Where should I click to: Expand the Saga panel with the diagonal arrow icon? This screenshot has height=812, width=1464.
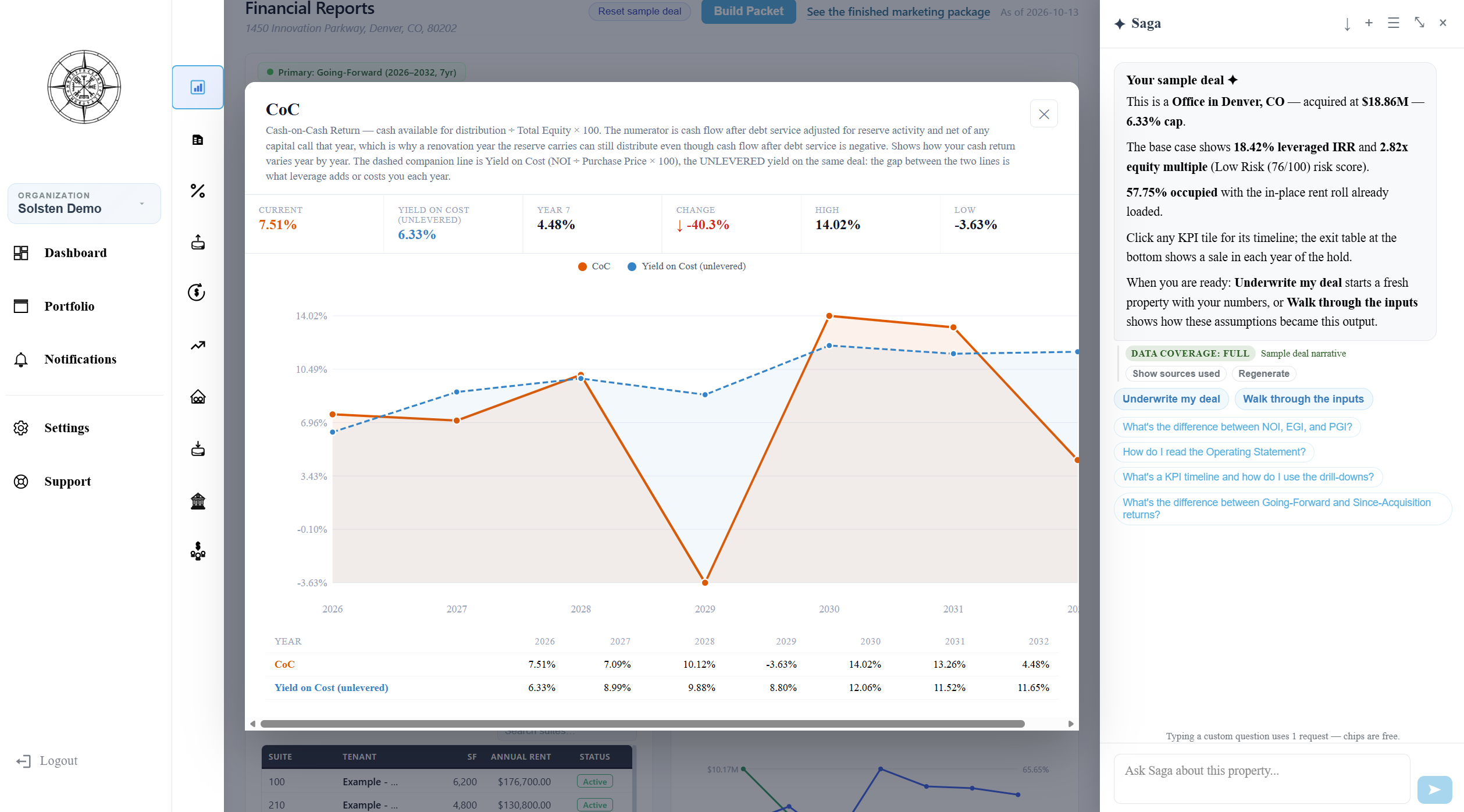(1419, 22)
